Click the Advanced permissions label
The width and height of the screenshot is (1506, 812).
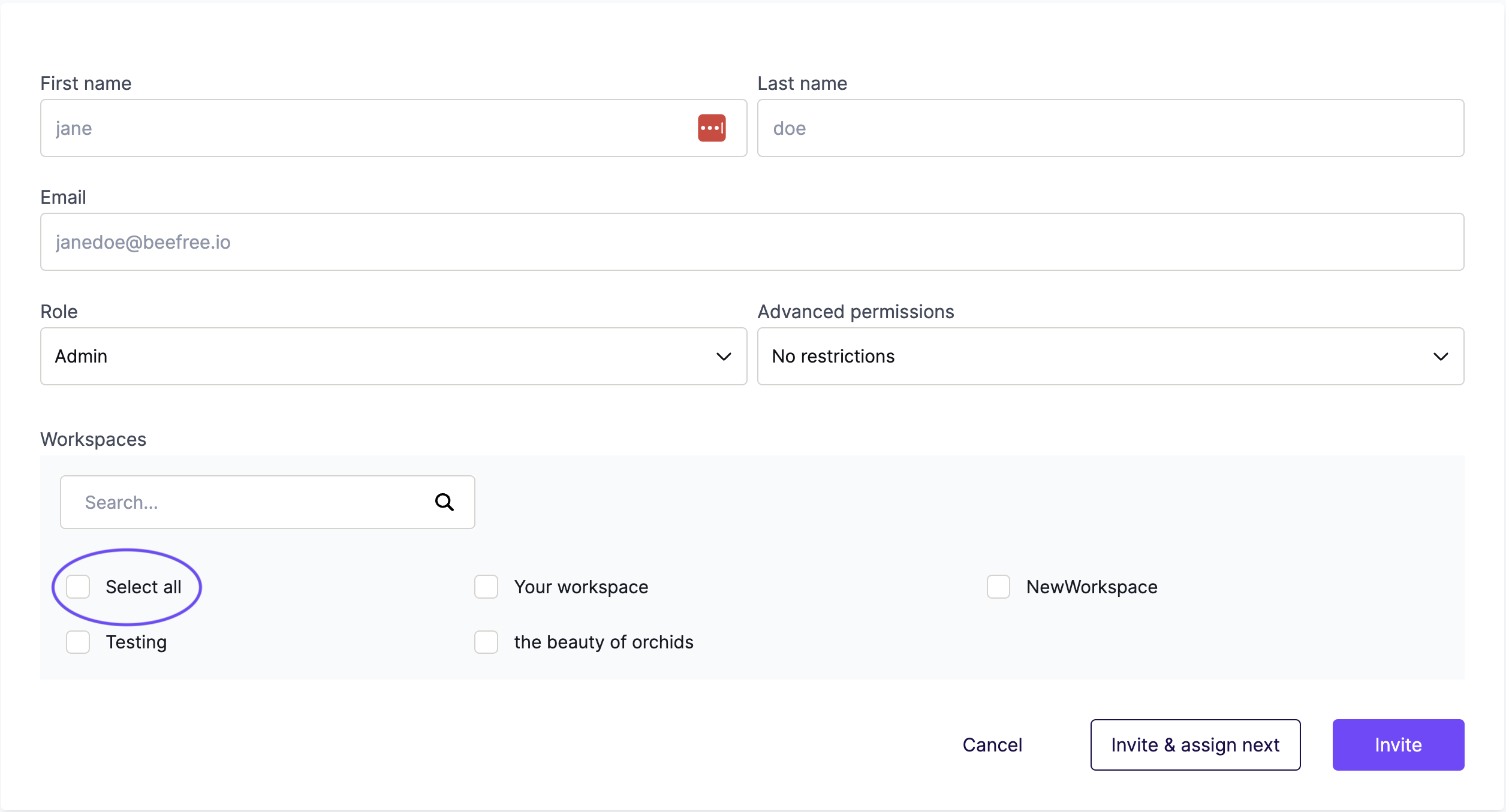(856, 312)
